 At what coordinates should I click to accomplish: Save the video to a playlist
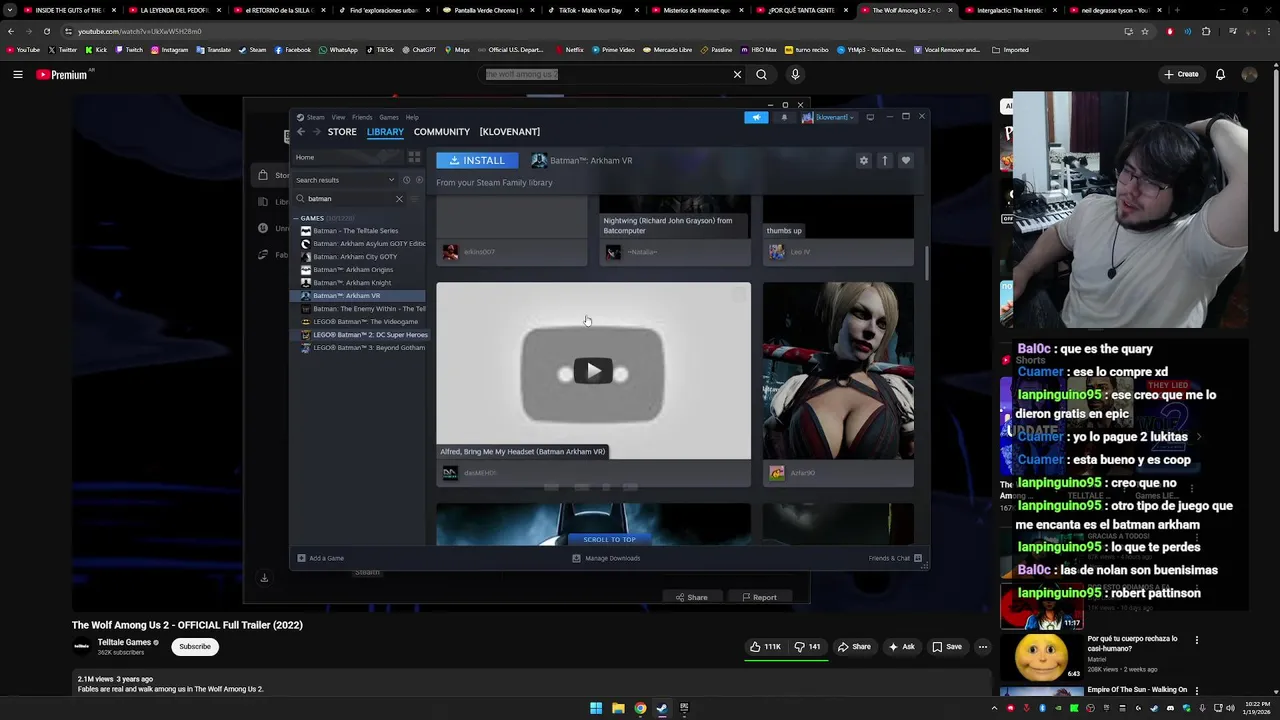pos(946,647)
